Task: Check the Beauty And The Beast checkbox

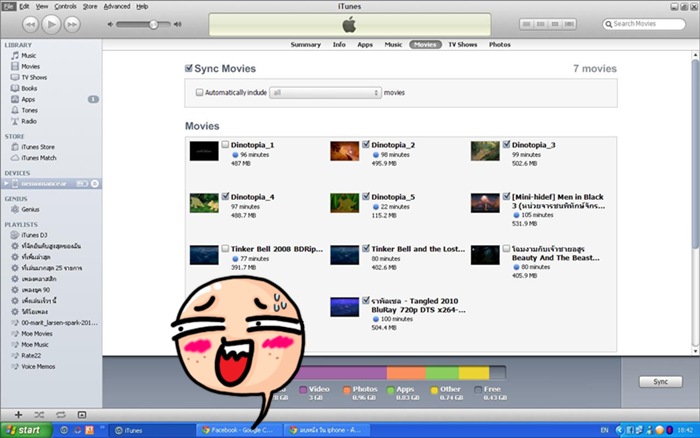Action: pyautogui.click(x=506, y=249)
